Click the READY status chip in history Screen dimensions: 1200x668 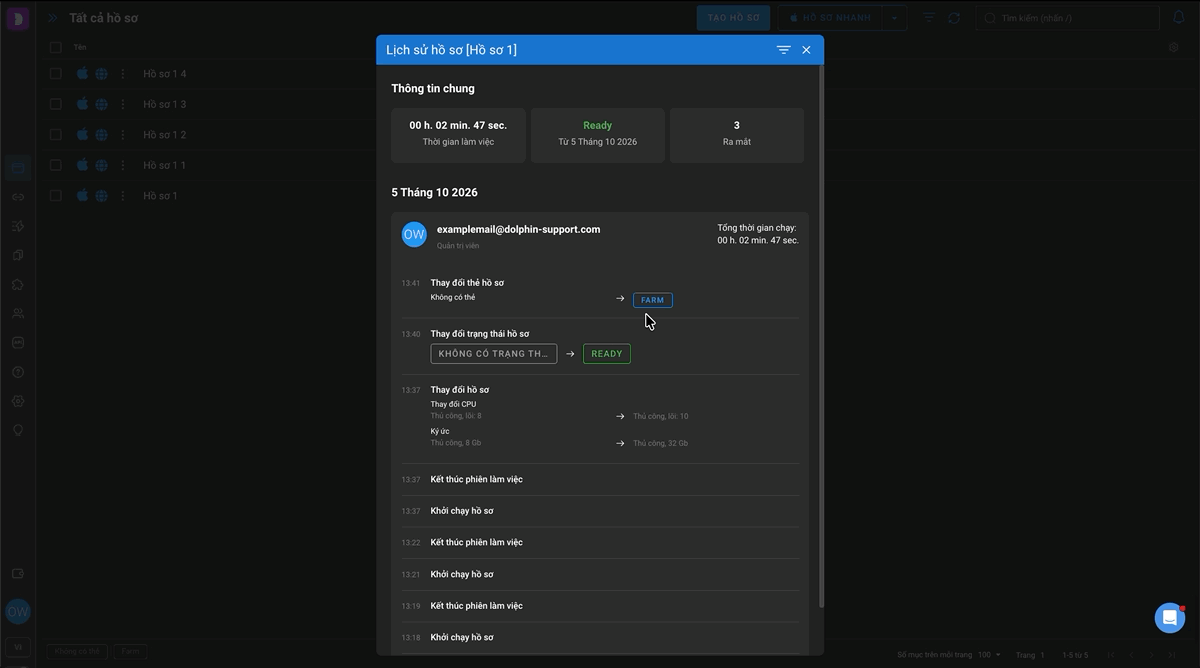[607, 354]
